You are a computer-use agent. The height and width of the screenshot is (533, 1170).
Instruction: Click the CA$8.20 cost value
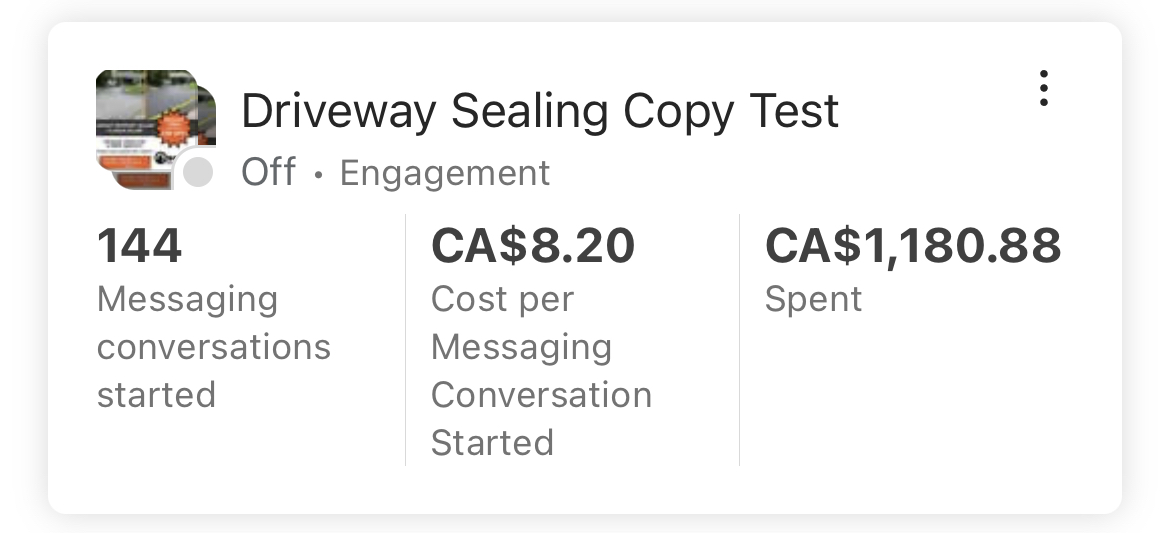(x=532, y=246)
